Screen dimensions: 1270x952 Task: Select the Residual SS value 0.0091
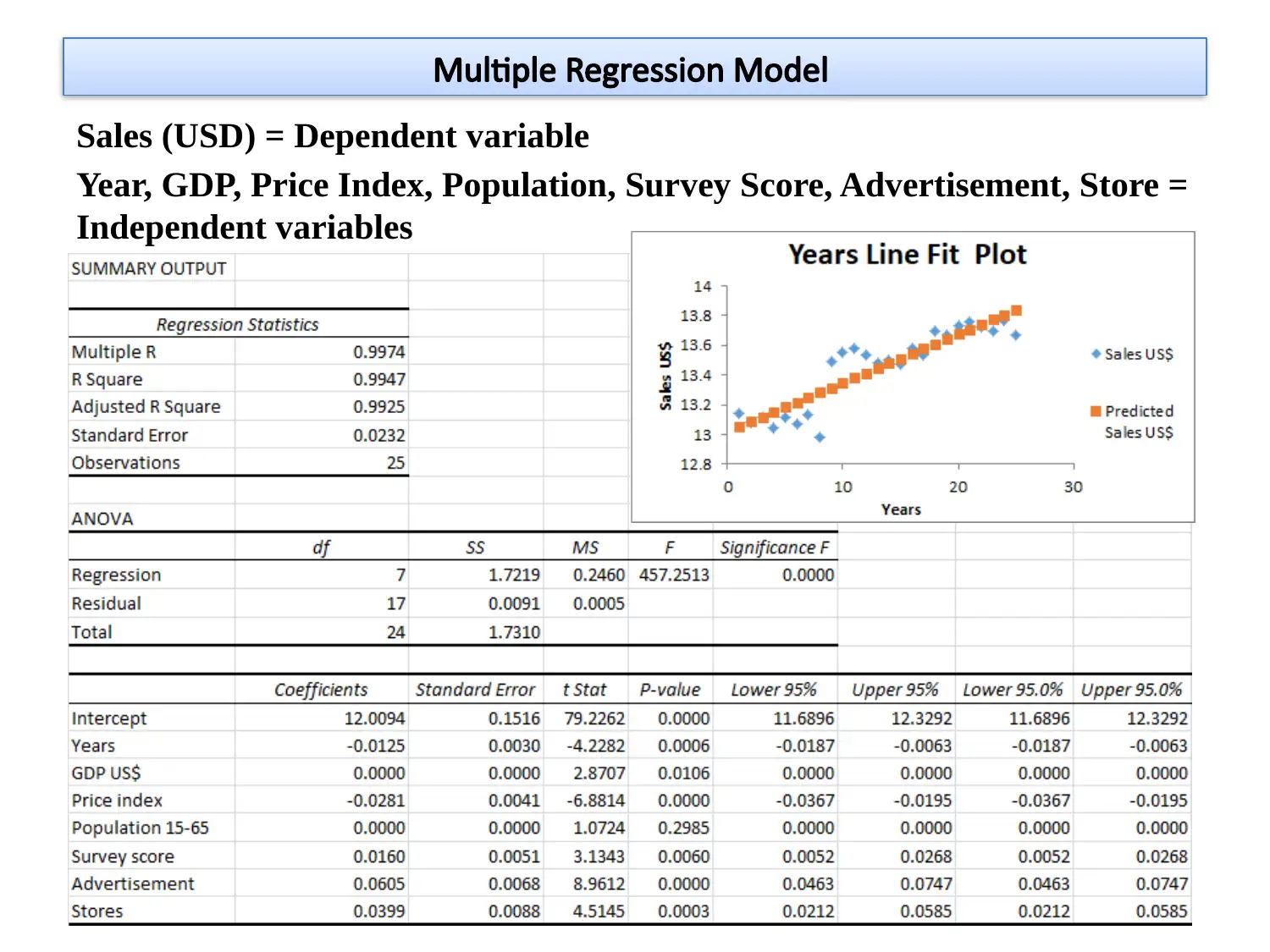[514, 603]
